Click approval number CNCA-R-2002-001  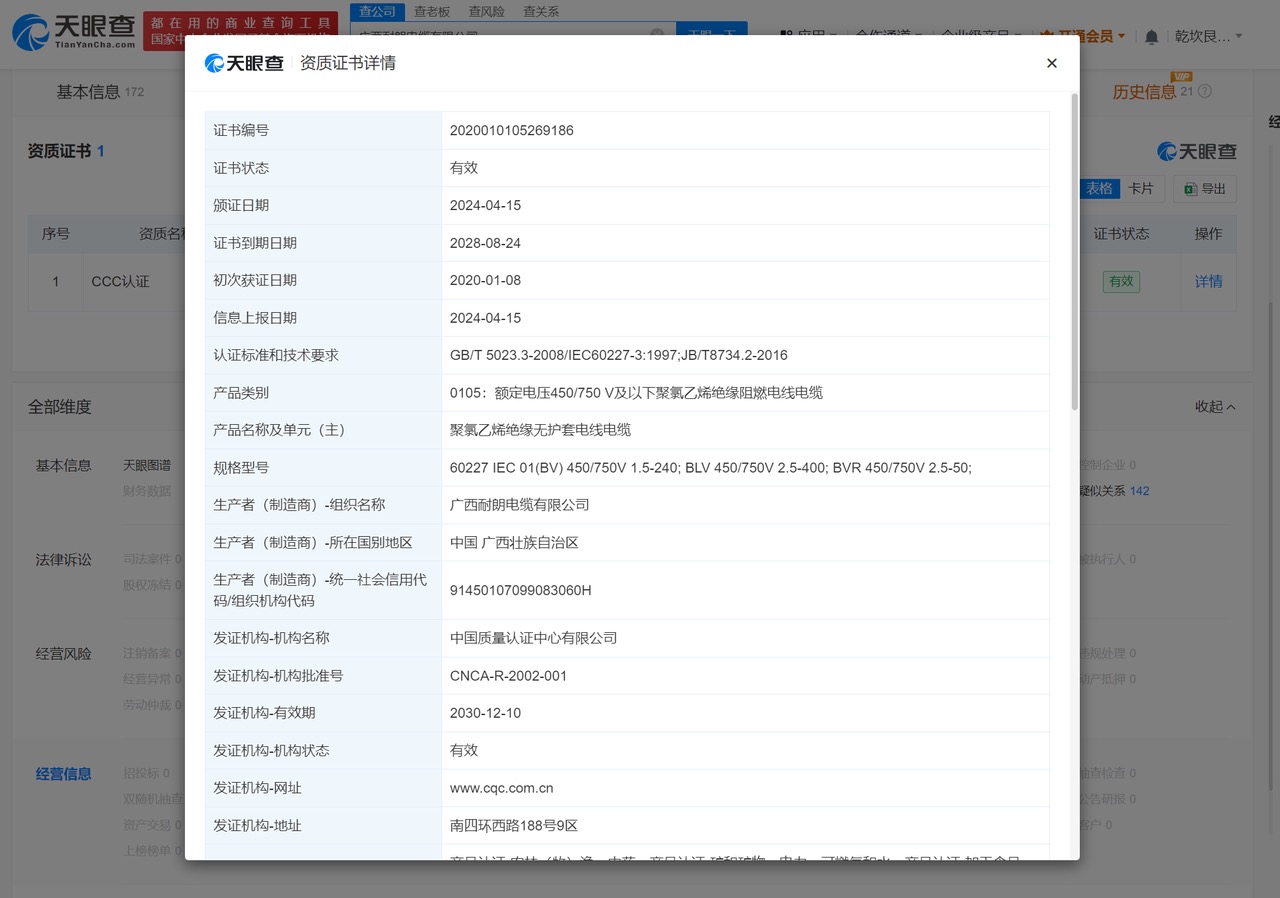click(508, 676)
